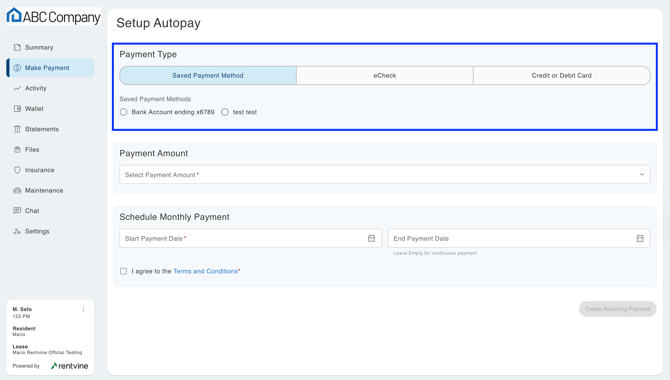Switch to the eCheck payment tab
This screenshot has width=670, height=380.
click(x=385, y=76)
